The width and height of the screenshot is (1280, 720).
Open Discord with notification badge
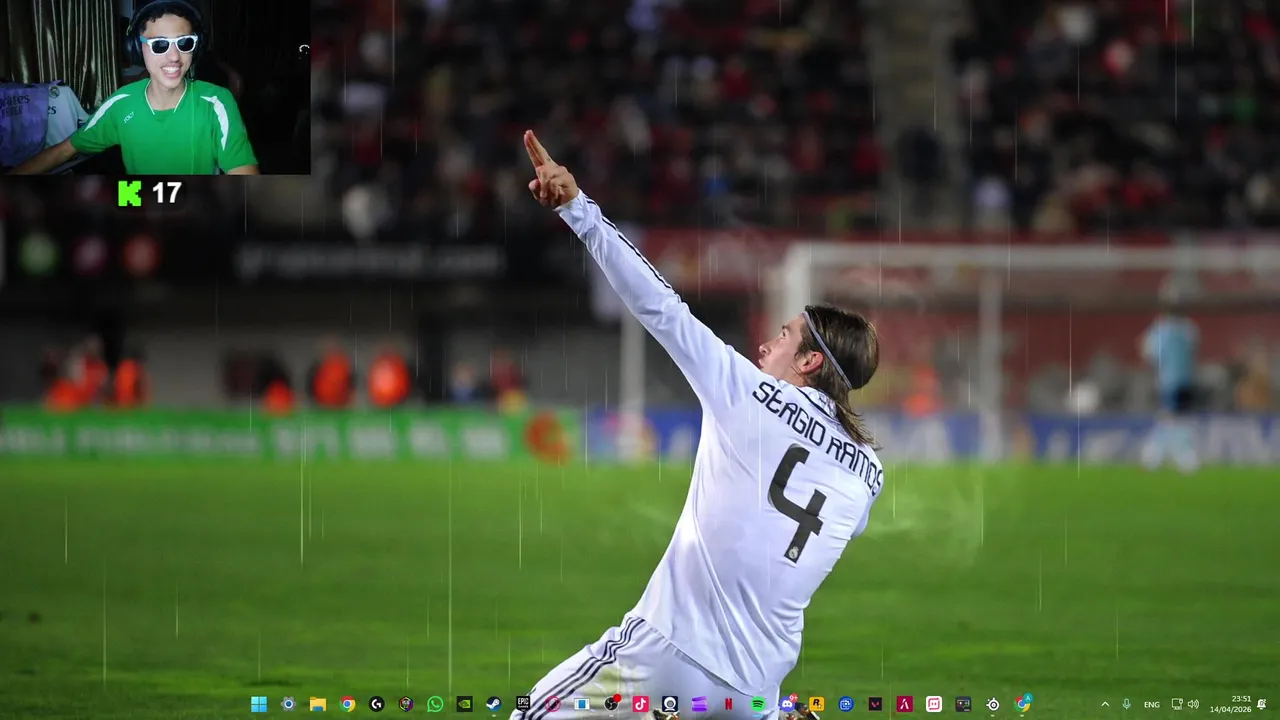click(x=787, y=704)
